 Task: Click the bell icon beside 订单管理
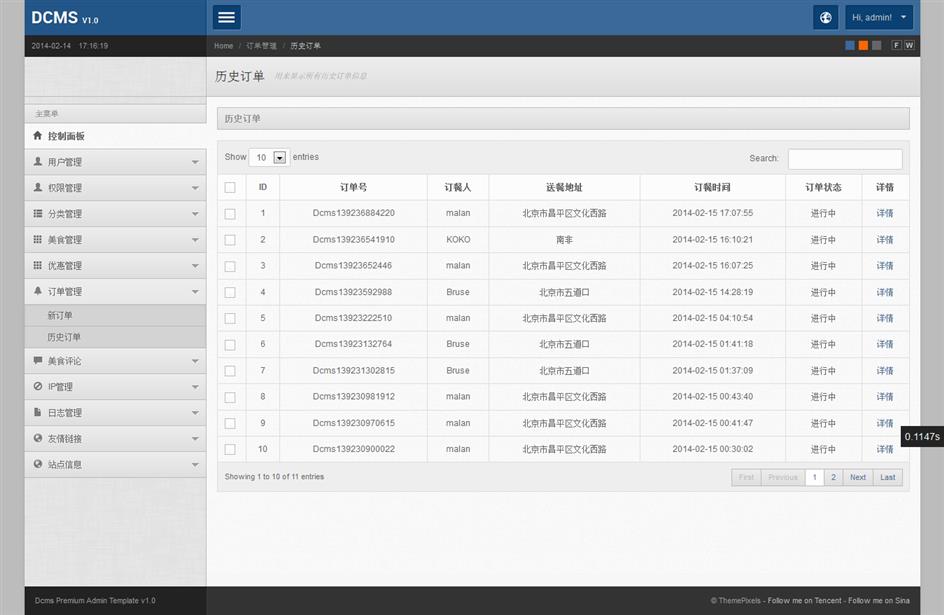point(38,291)
